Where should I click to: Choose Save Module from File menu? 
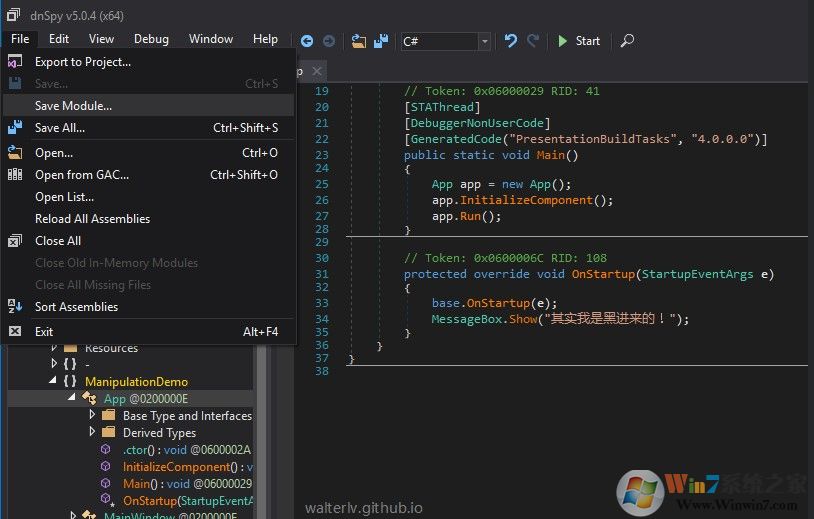click(x=73, y=106)
